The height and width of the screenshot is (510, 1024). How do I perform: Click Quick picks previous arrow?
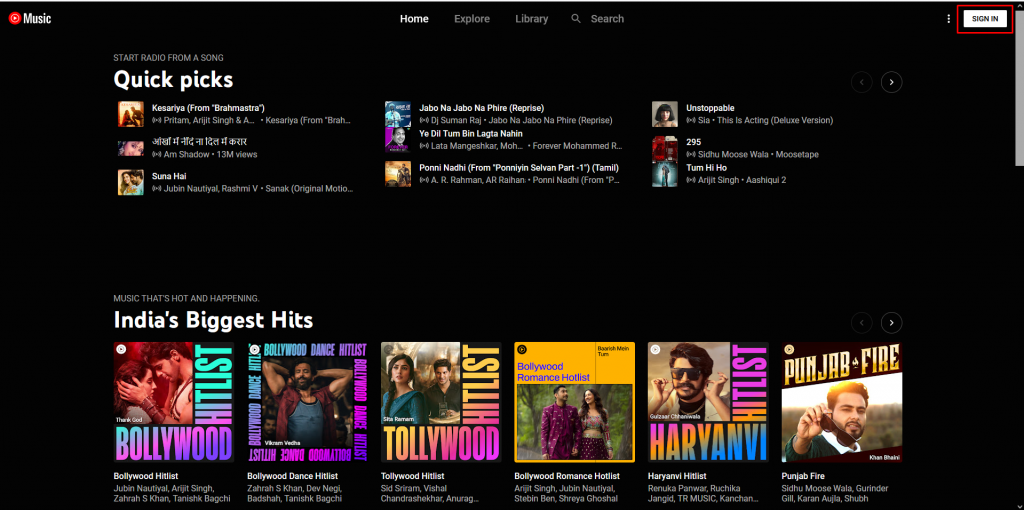pos(860,82)
